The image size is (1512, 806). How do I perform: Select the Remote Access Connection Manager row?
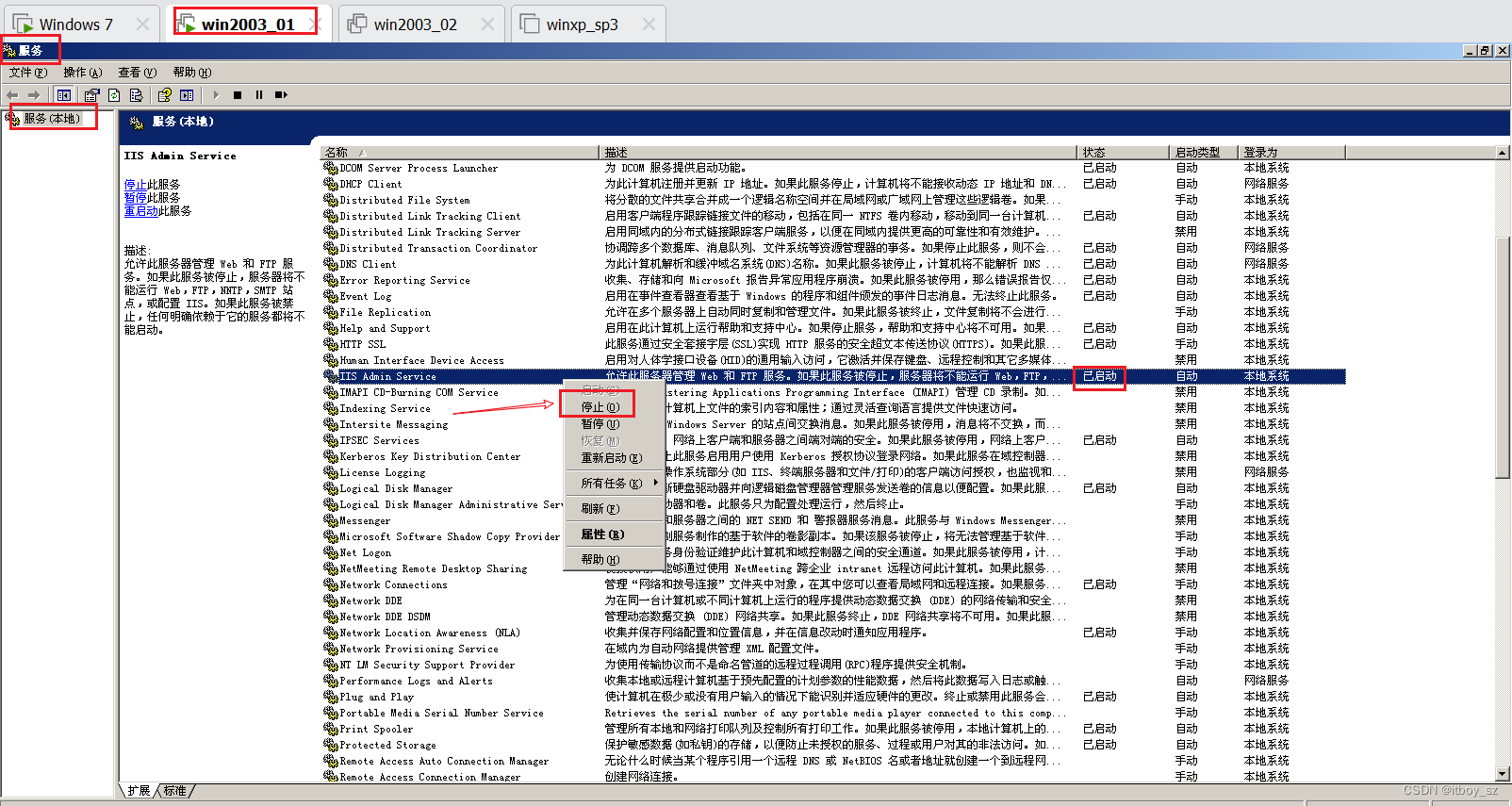[833, 777]
